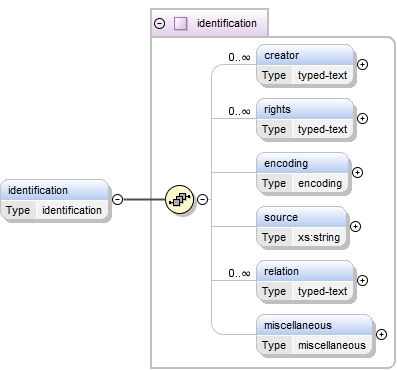Collapse the sequence compositor children
Viewport: 397px width, 370px height.
203,199
